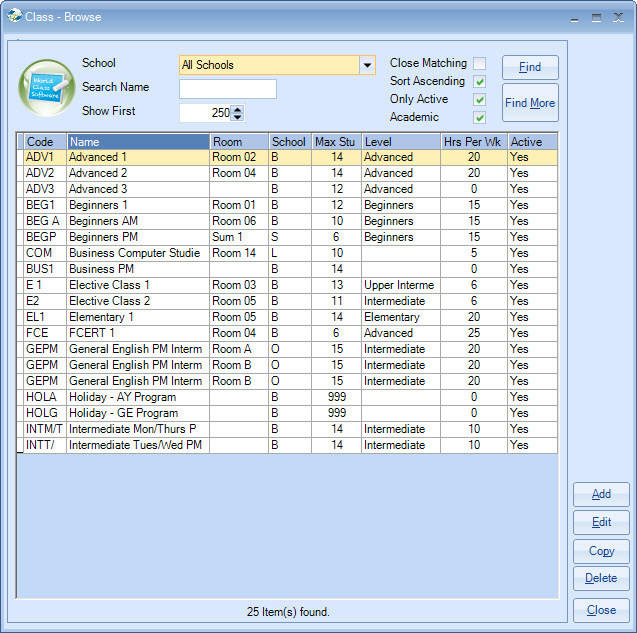Sort by the School column header

click(290, 142)
